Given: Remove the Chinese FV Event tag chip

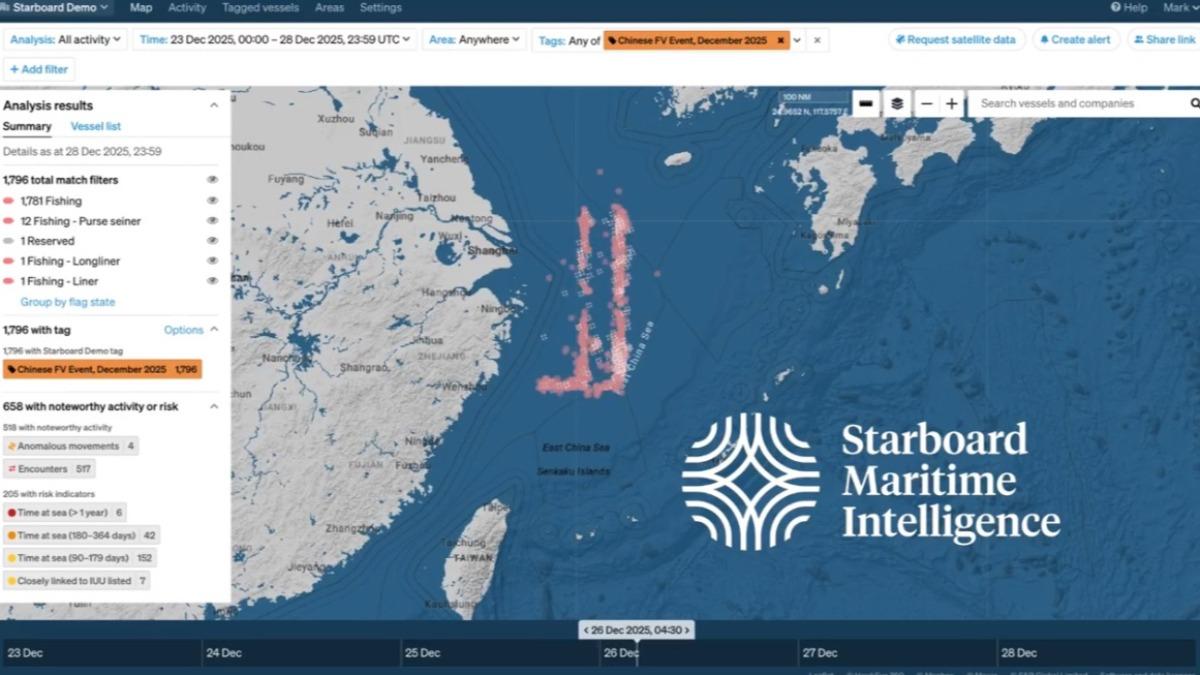Looking at the screenshot, I should (x=781, y=40).
